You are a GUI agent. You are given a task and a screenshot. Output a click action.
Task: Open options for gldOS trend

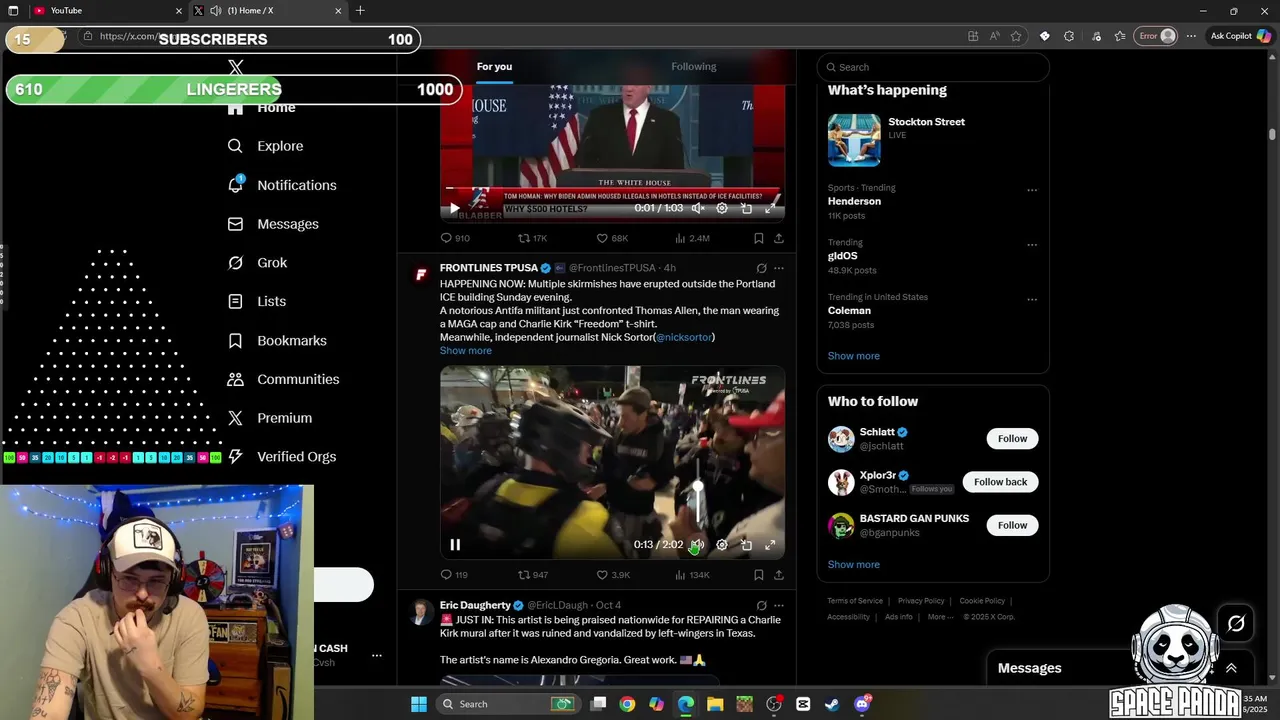[1032, 245]
